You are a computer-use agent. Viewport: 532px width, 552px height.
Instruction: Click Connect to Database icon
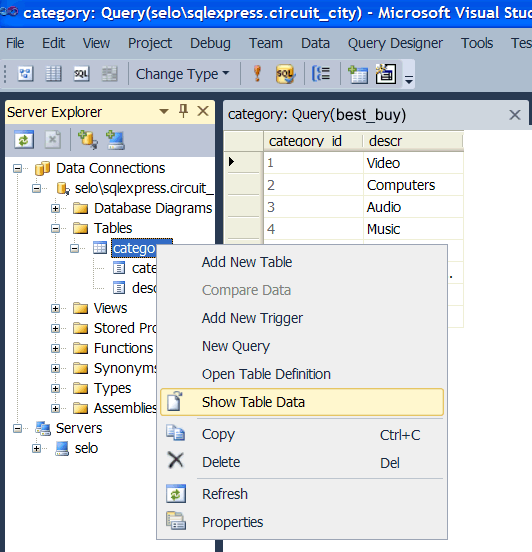tap(87, 139)
